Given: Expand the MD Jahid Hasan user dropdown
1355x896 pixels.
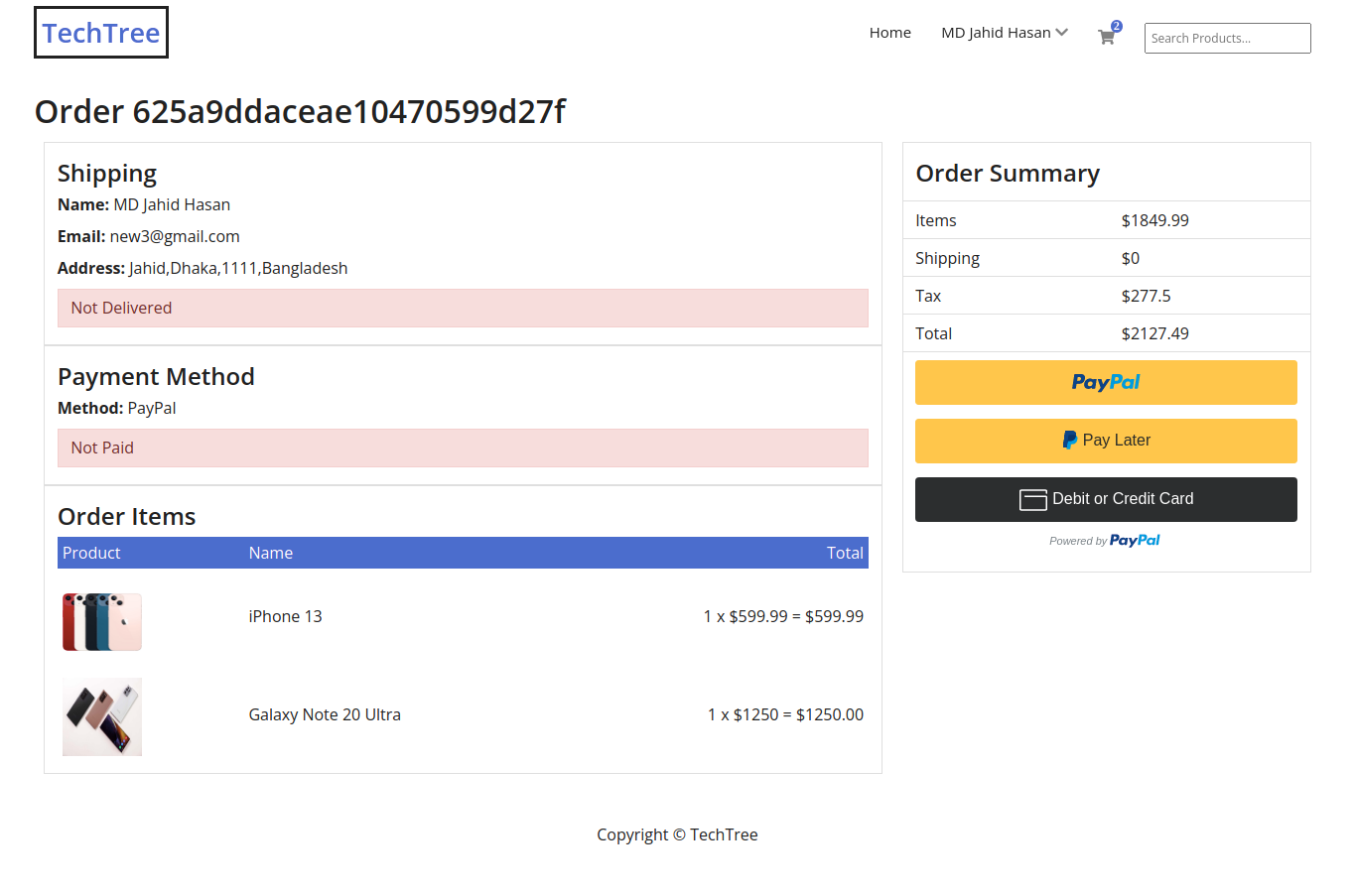Looking at the screenshot, I should point(1005,33).
